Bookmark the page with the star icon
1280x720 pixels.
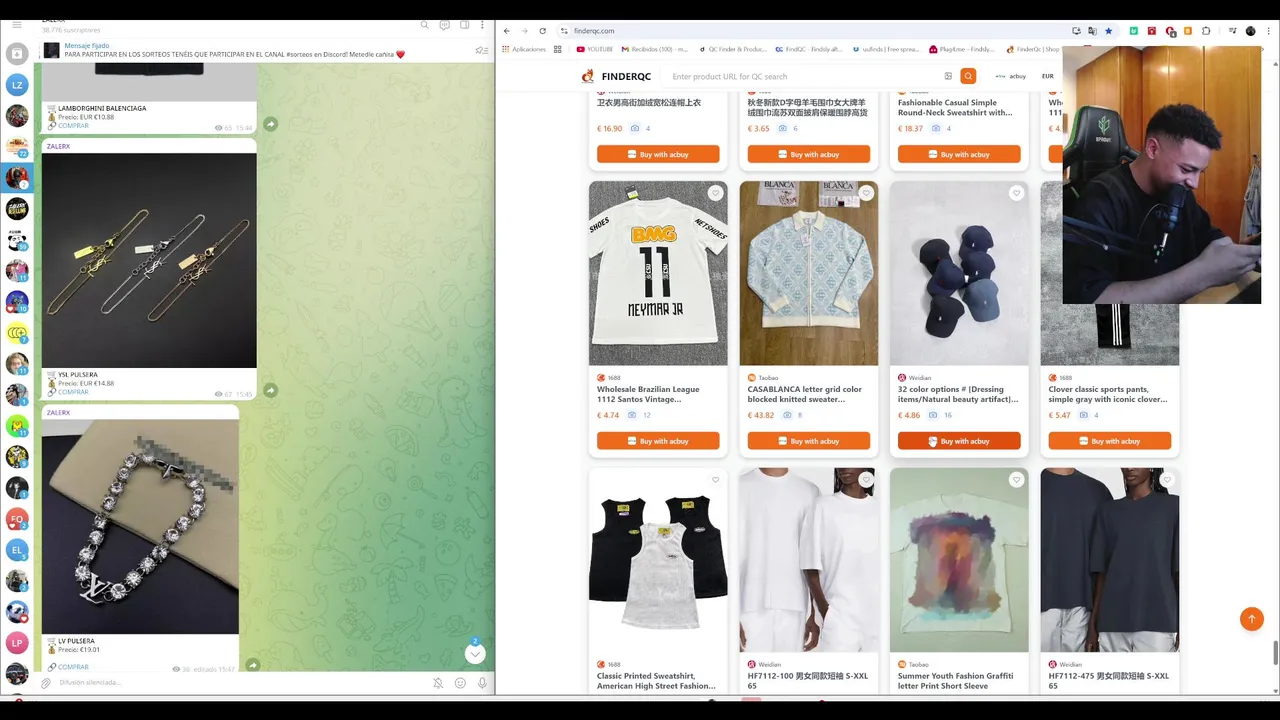(1108, 31)
